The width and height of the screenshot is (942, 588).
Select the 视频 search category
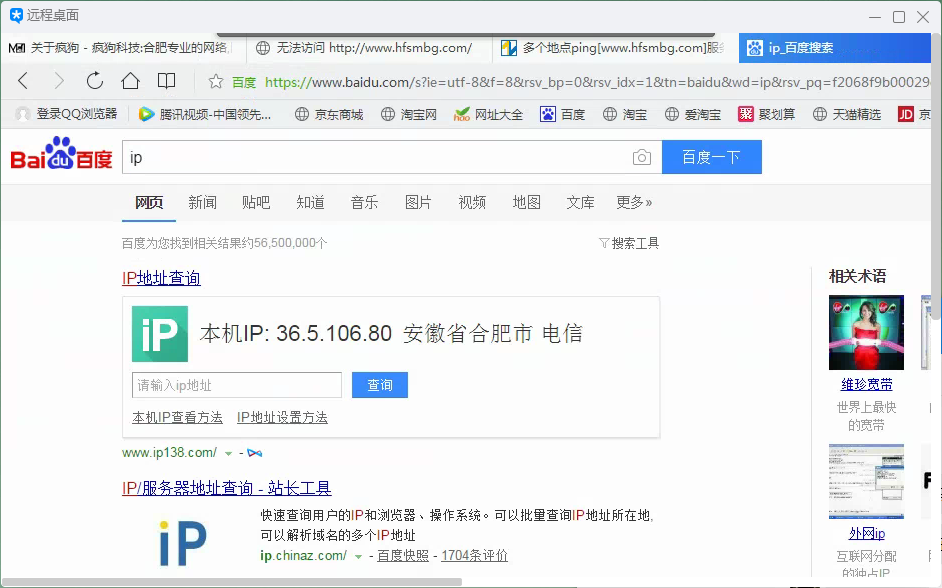coord(472,202)
